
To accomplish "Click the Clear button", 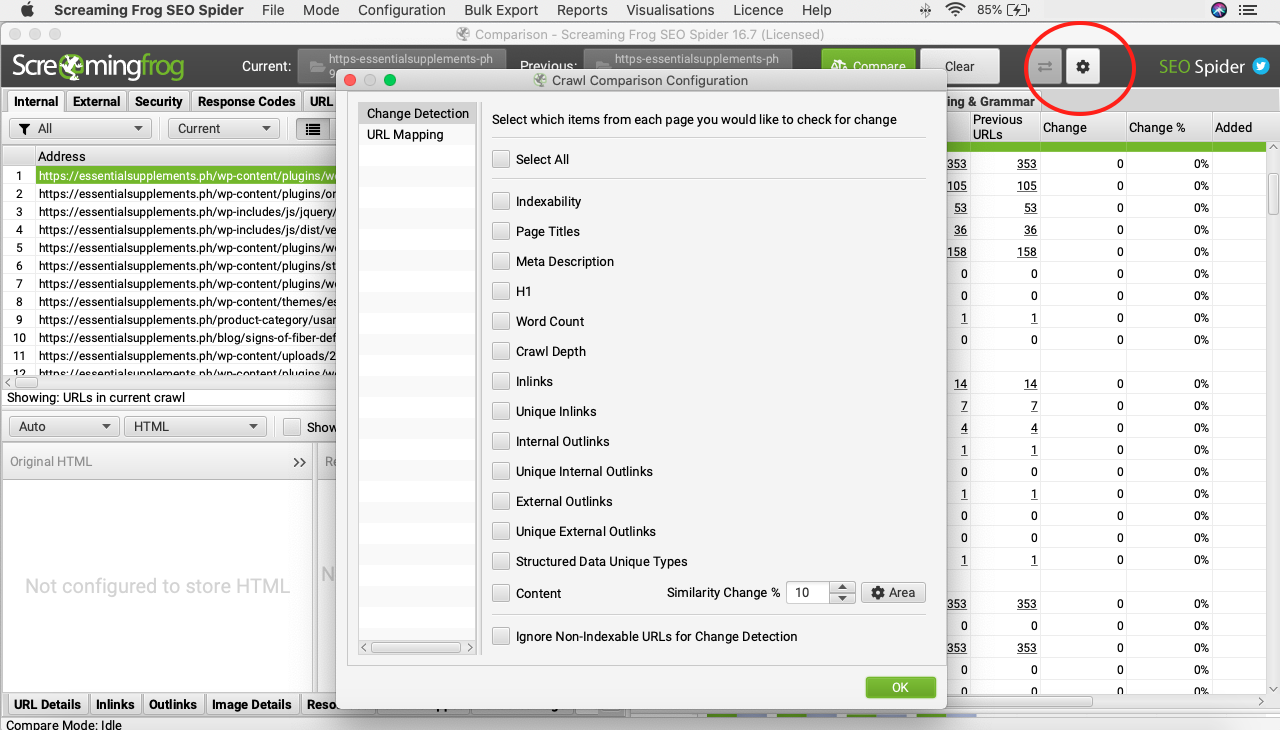I will coord(959,67).
